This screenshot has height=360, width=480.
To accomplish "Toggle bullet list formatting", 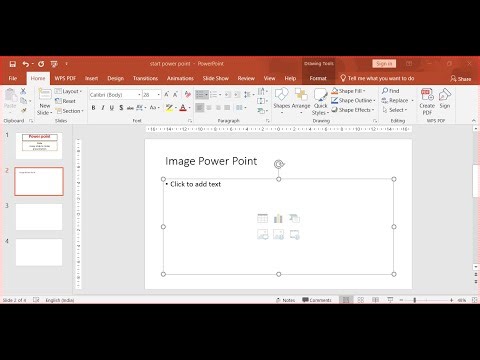I will tap(200, 95).
